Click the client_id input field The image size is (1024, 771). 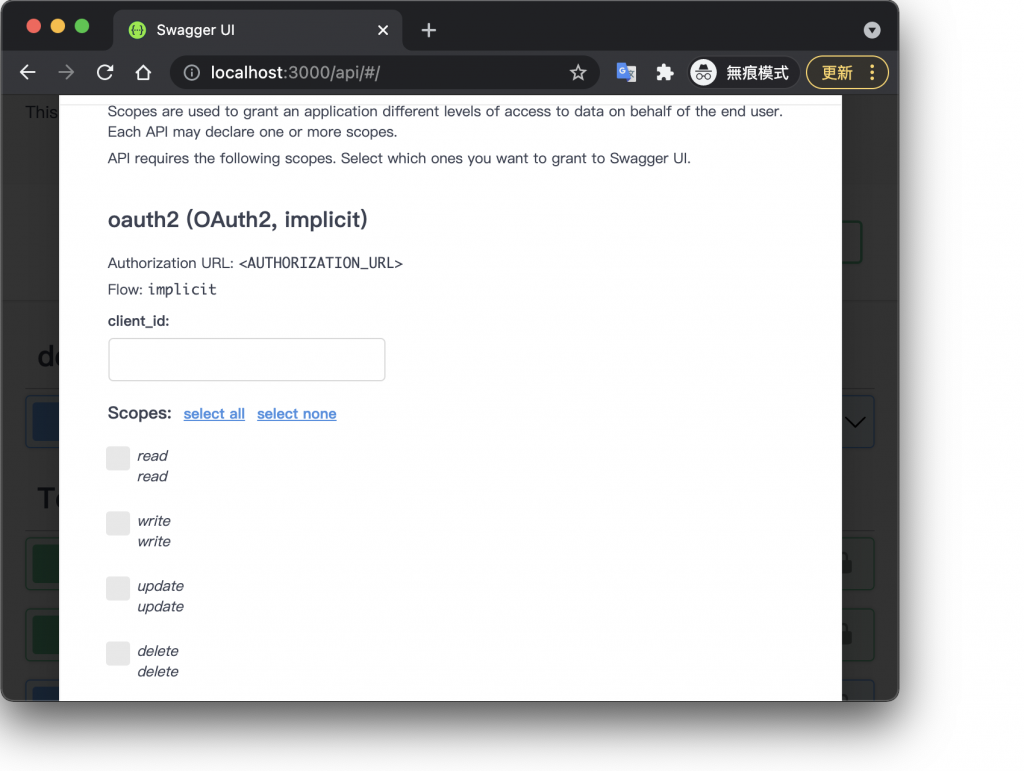click(x=247, y=360)
